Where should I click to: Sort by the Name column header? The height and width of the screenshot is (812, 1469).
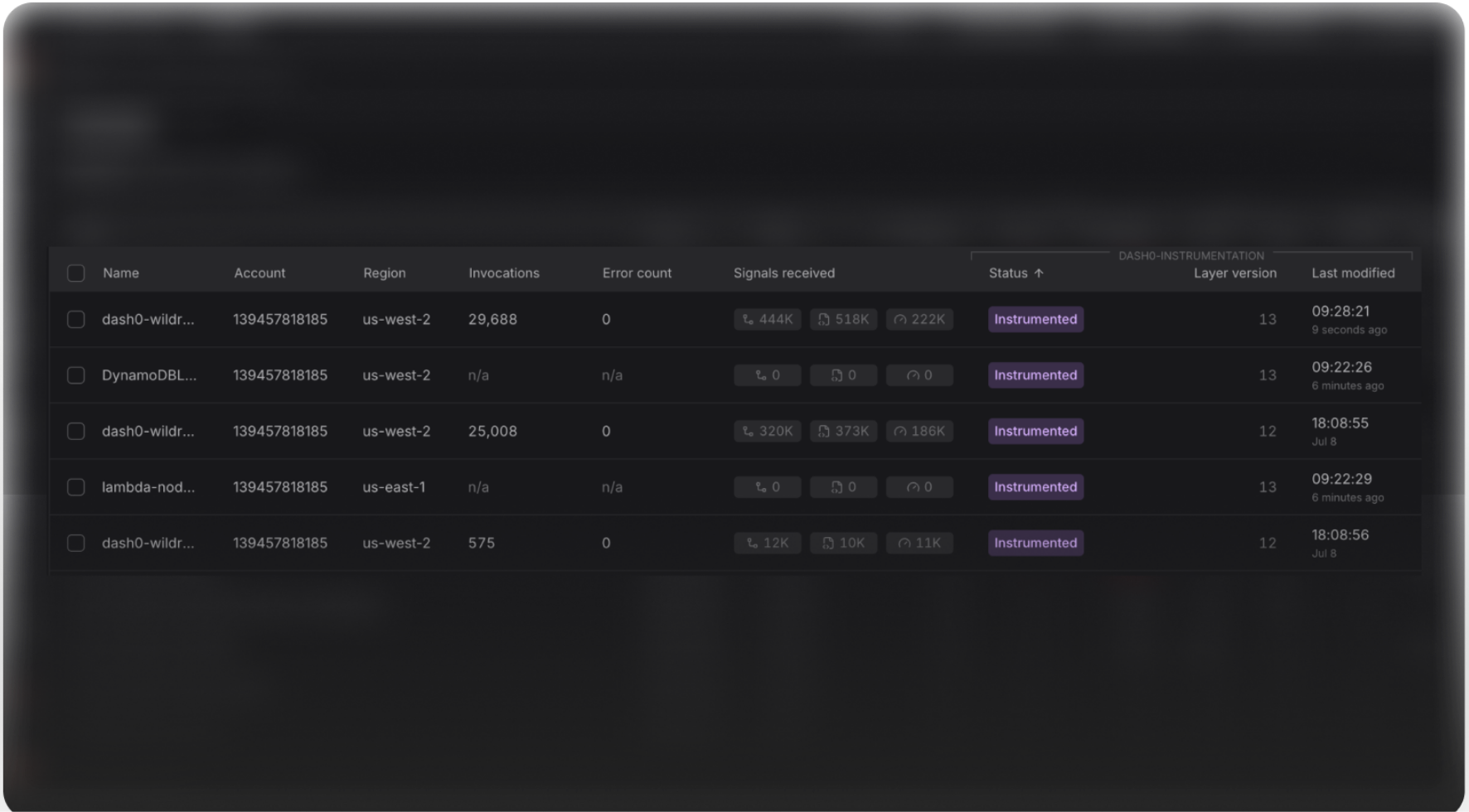pos(121,273)
